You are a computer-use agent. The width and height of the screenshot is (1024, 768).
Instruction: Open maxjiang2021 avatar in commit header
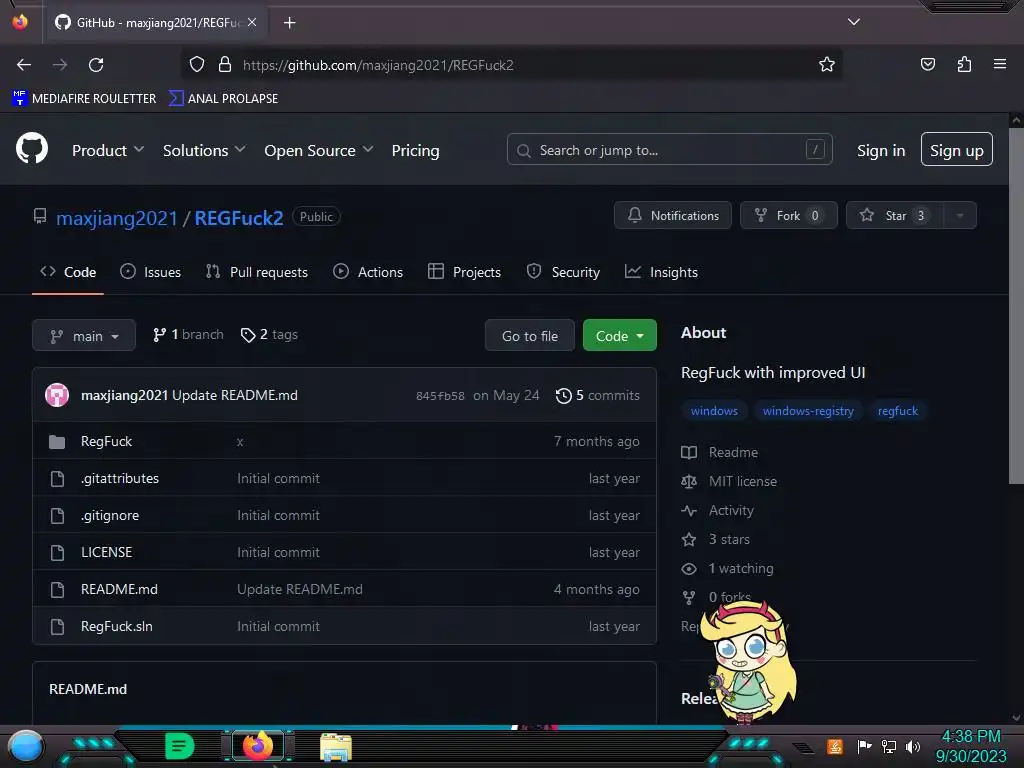[x=57, y=395]
